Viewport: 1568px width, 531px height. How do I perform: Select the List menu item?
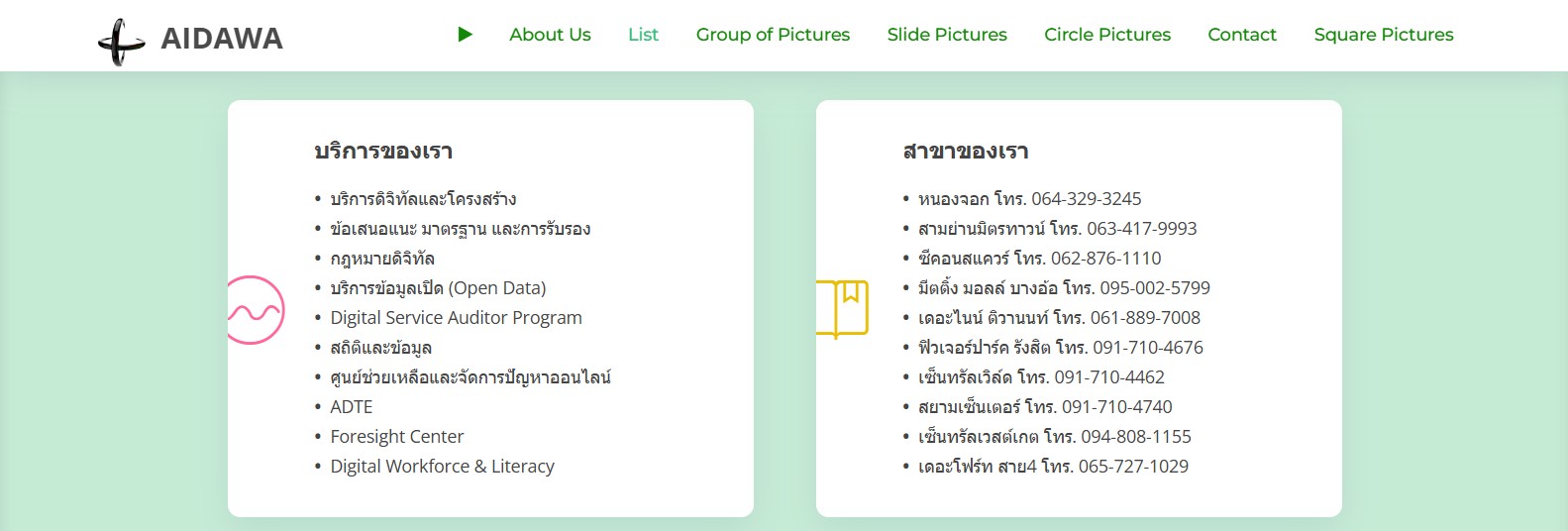pyautogui.click(x=643, y=35)
